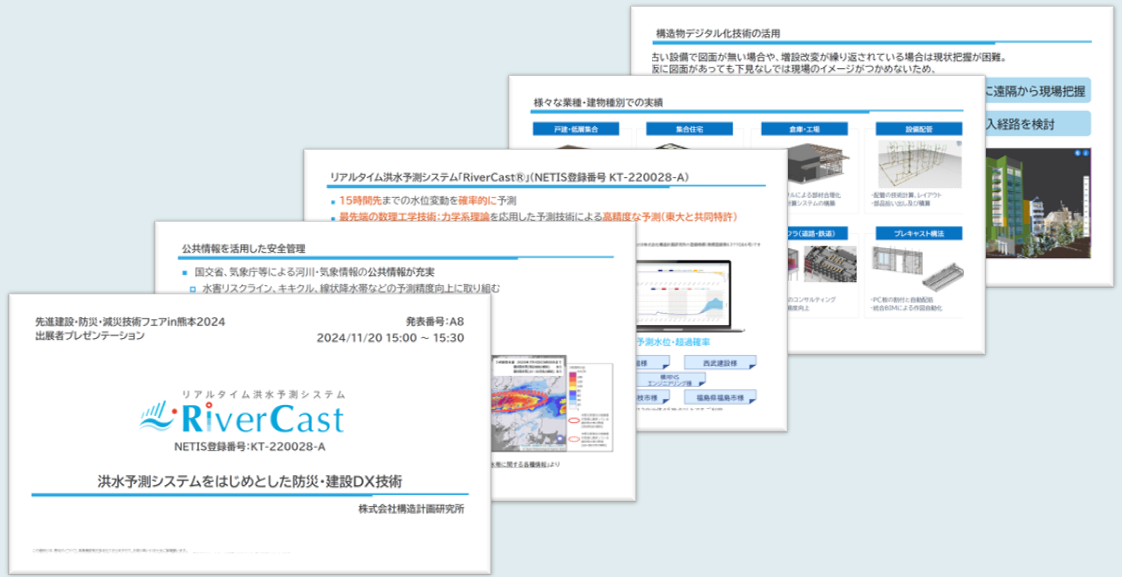Select the 'プレキャスト構法' category label
This screenshot has width=1122, height=577.
coord(919,233)
